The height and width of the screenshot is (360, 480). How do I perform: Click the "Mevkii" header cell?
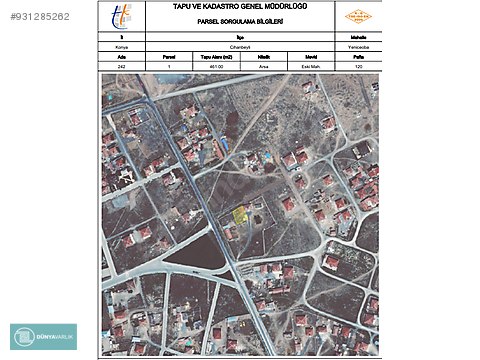pos(311,57)
